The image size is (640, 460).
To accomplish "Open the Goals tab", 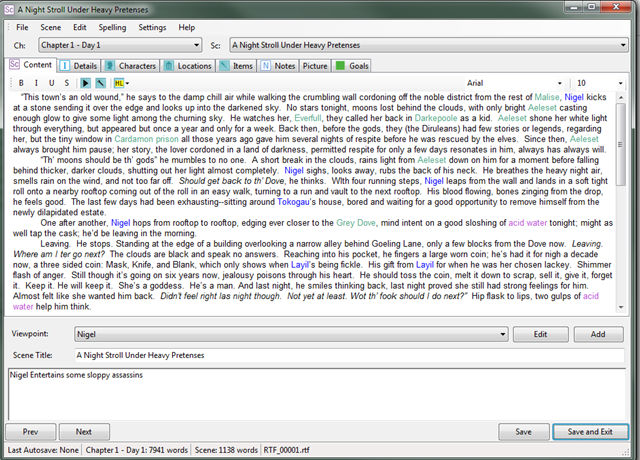I will click(352, 66).
